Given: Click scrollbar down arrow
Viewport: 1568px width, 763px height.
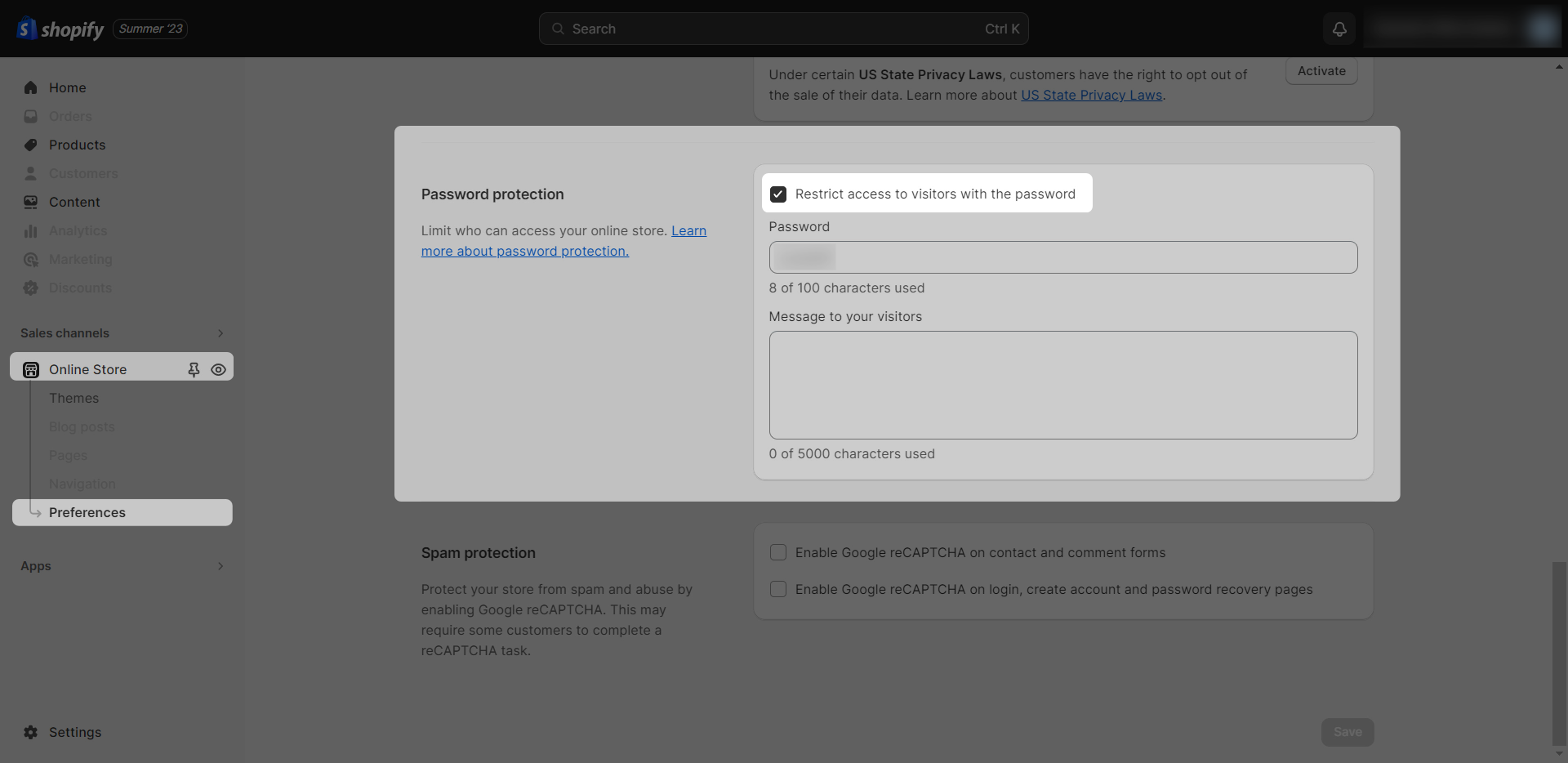Looking at the screenshot, I should 1560,754.
